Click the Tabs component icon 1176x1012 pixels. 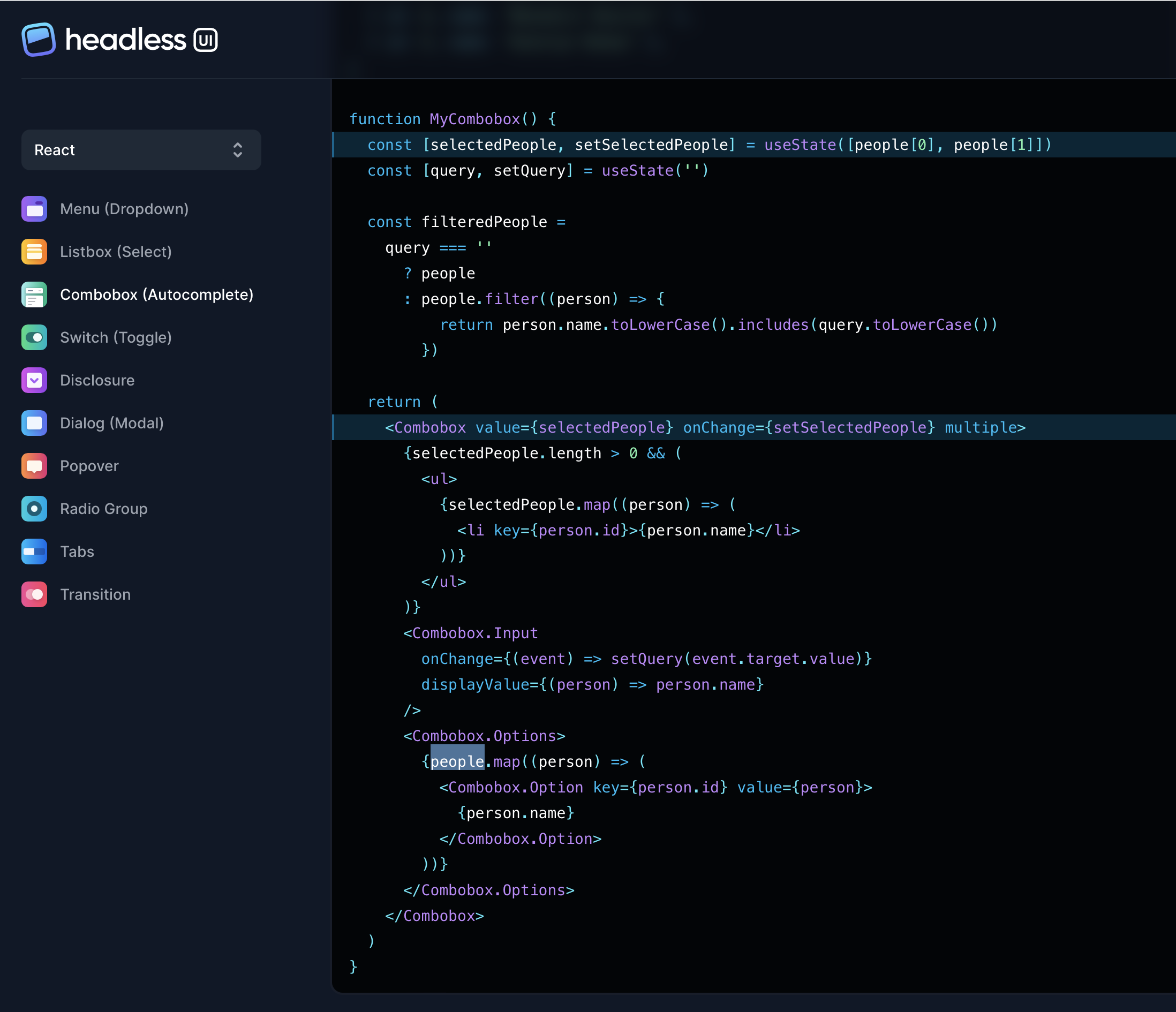click(x=34, y=551)
